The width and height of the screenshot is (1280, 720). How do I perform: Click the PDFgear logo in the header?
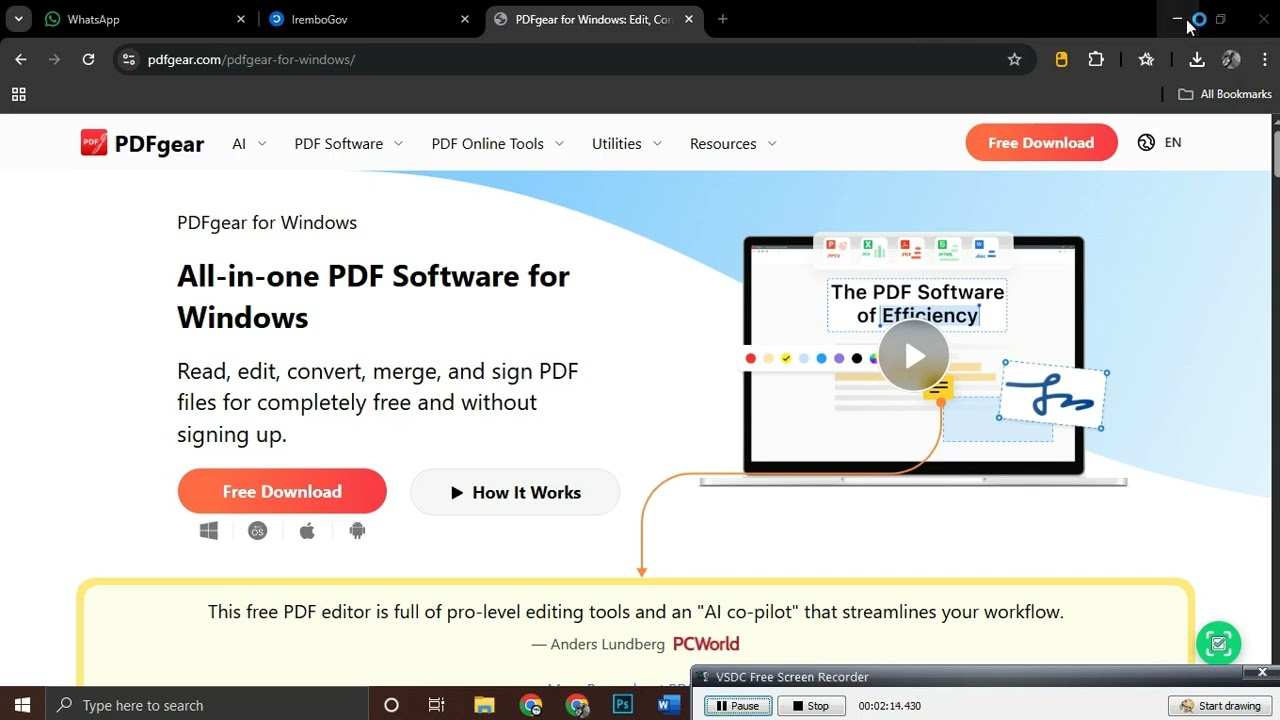pyautogui.click(x=142, y=143)
